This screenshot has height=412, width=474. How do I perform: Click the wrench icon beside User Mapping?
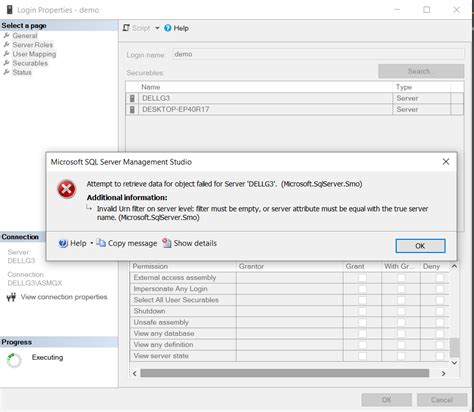coord(6,54)
